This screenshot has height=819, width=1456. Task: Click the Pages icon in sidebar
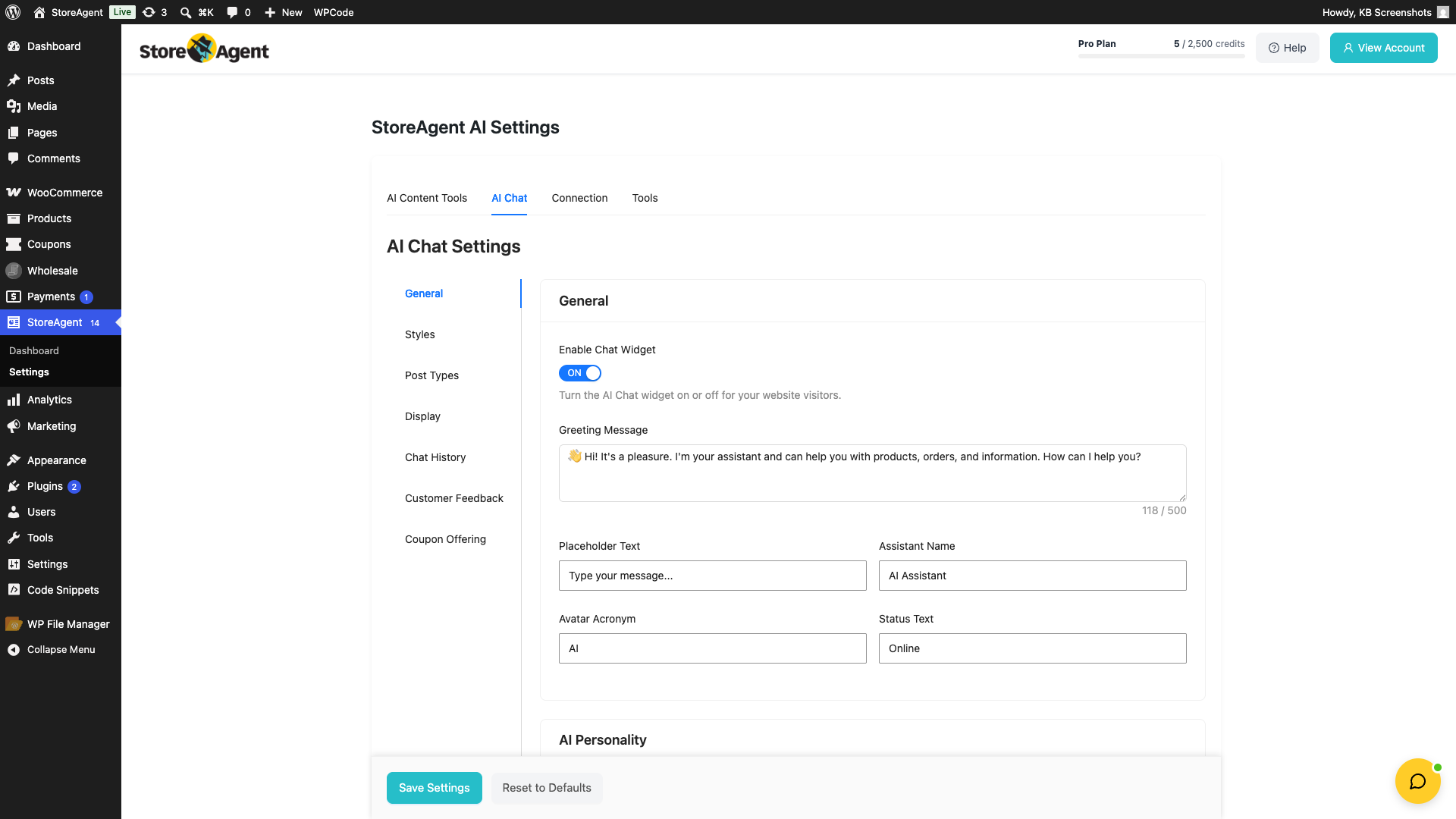click(x=14, y=133)
